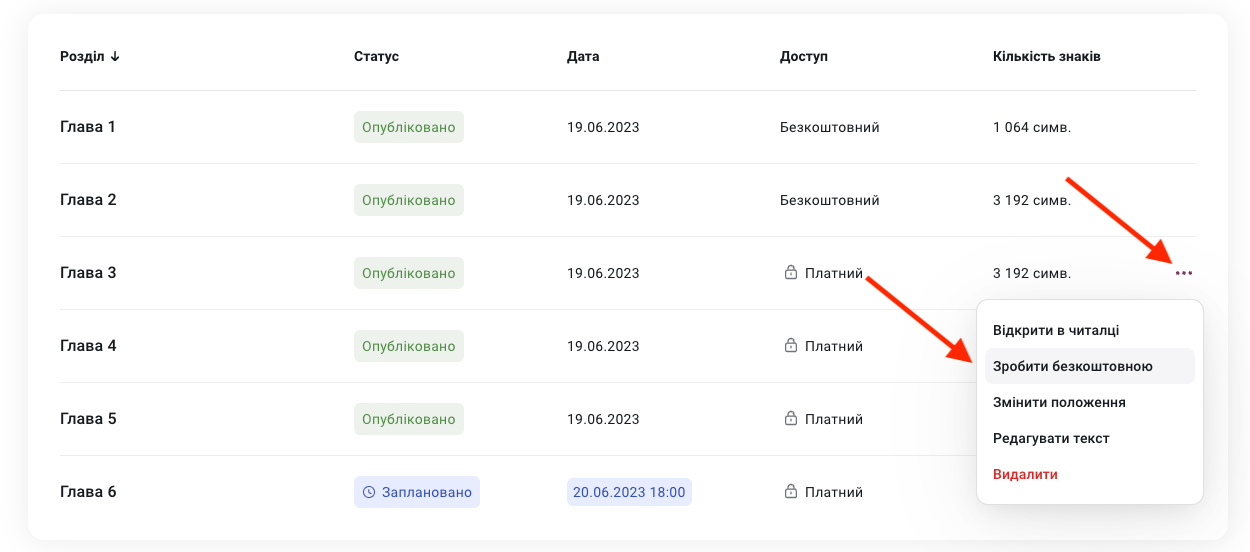Click Безкоштовний access in Глава 2 row
The width and height of the screenshot is (1250, 552).
(830, 200)
